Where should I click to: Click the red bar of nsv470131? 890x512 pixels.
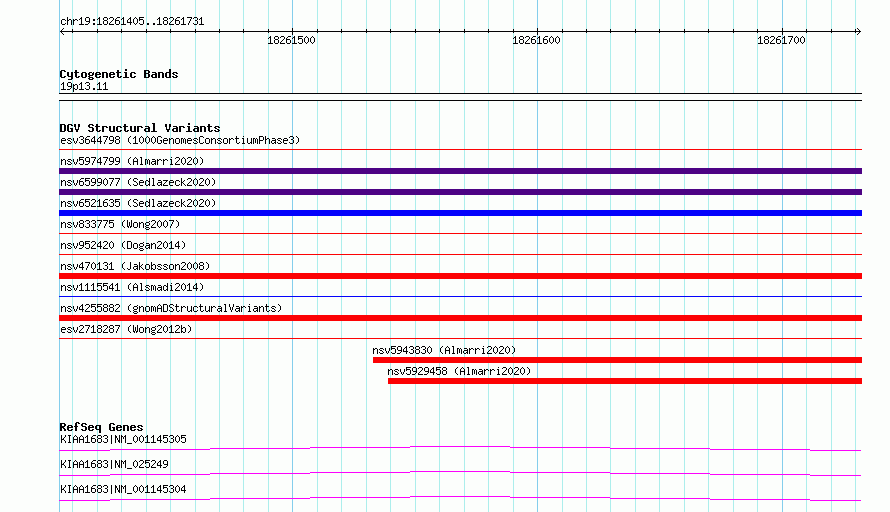coord(460,276)
